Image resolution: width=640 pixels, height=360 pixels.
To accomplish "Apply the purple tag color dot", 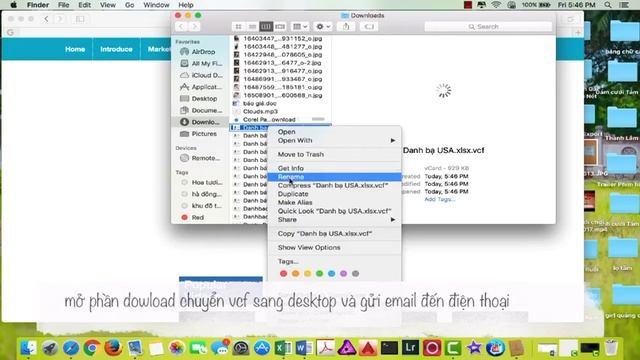I will click(x=343, y=273).
